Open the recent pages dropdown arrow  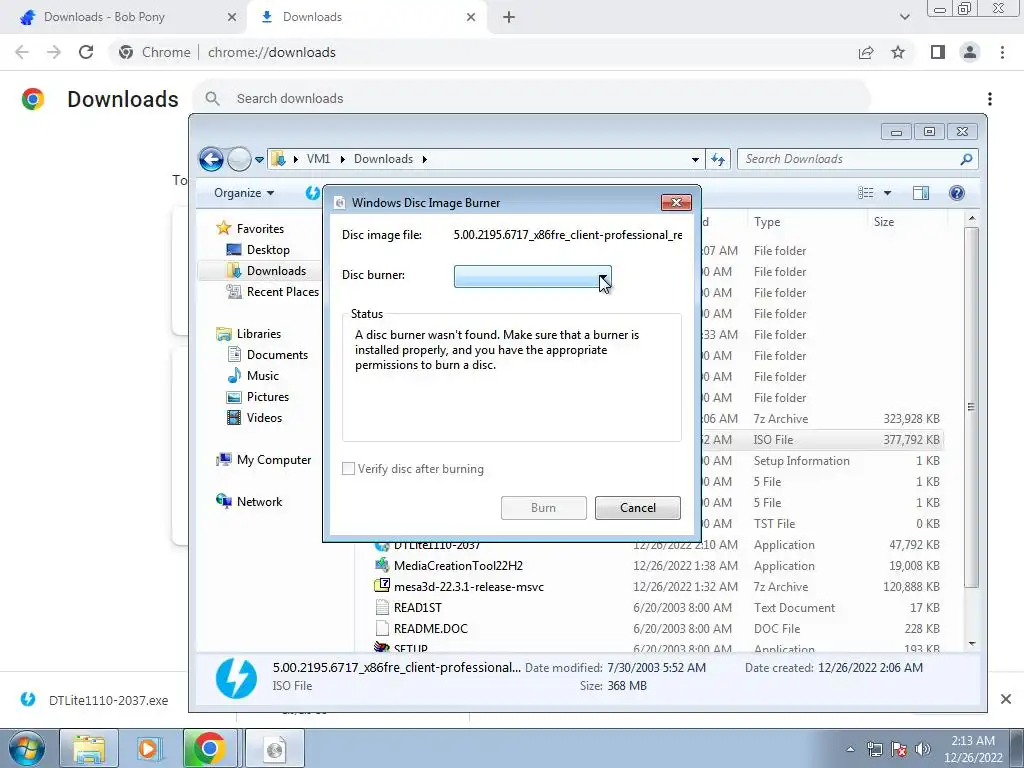[259, 159]
